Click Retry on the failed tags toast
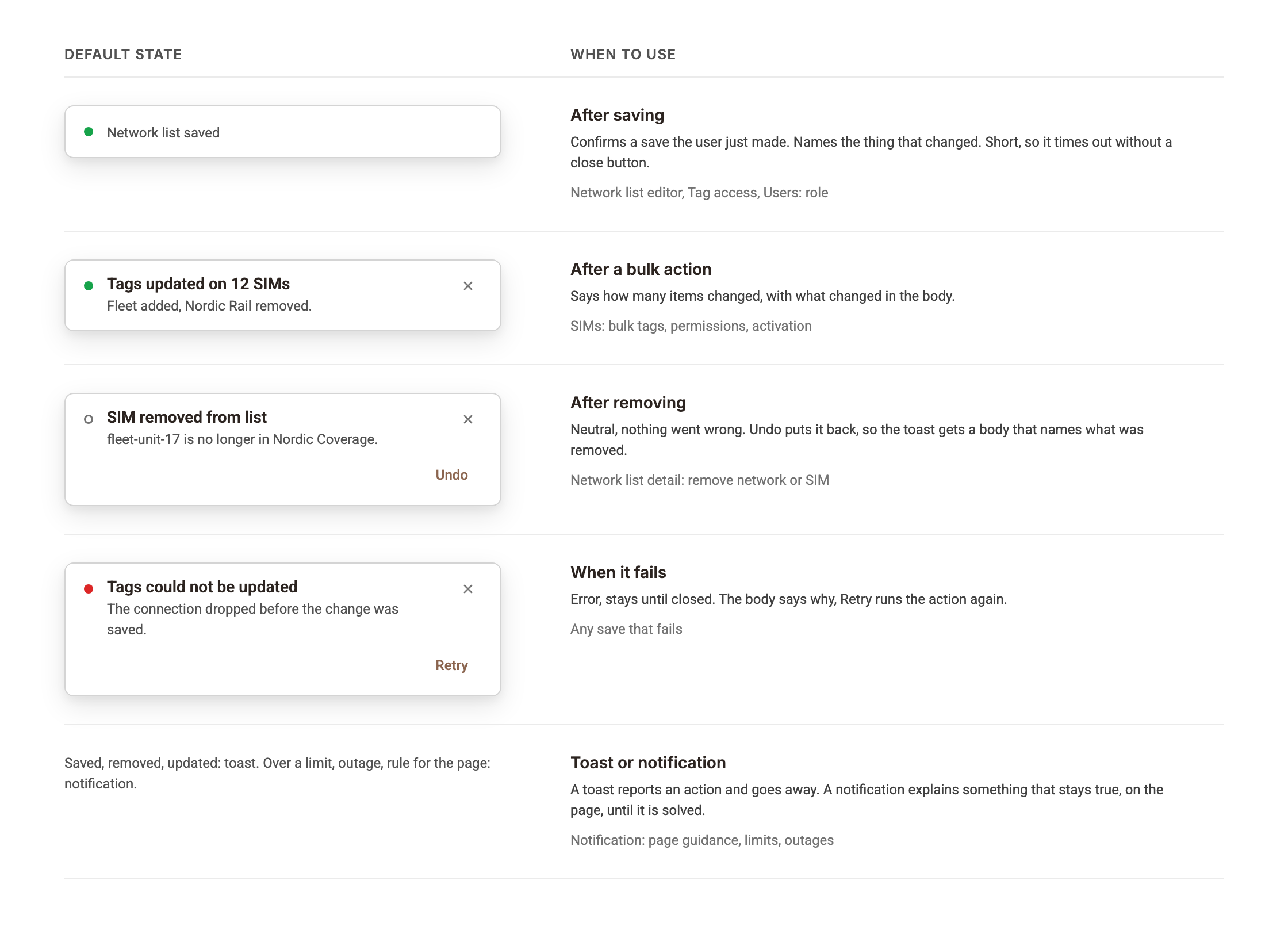The image size is (1288, 934). tap(451, 665)
